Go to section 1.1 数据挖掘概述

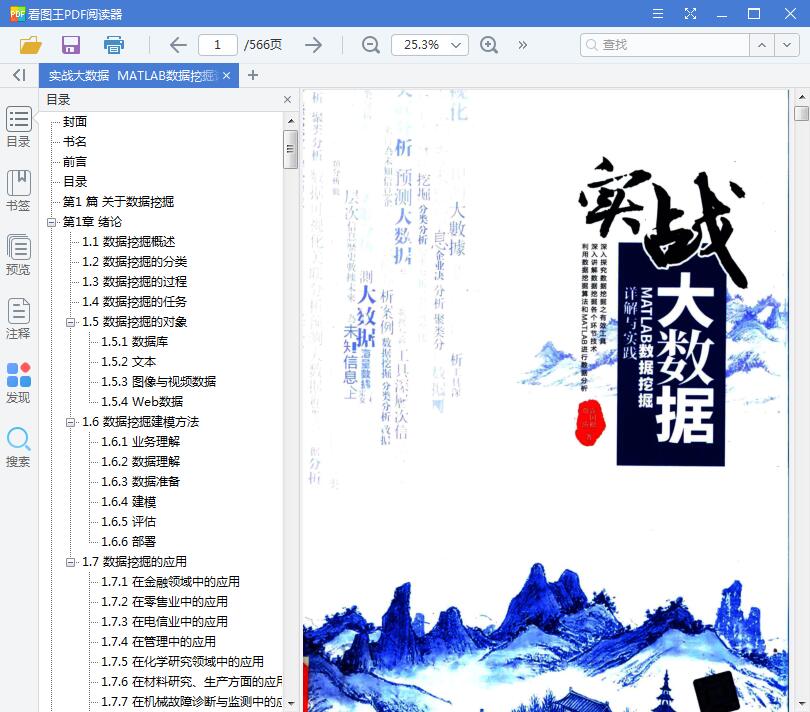129,242
